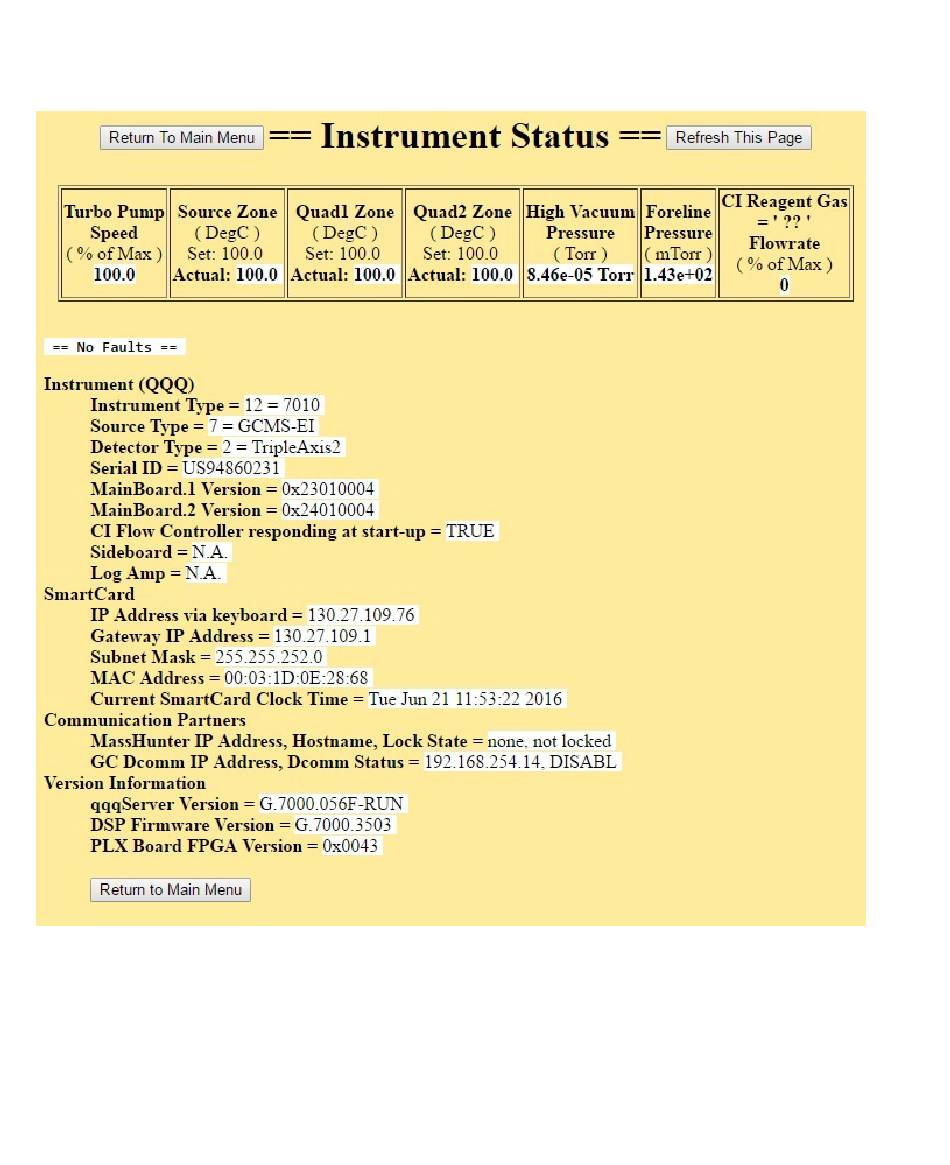Select the qqqServer Version value
The height and width of the screenshot is (1165, 950).
click(332, 804)
